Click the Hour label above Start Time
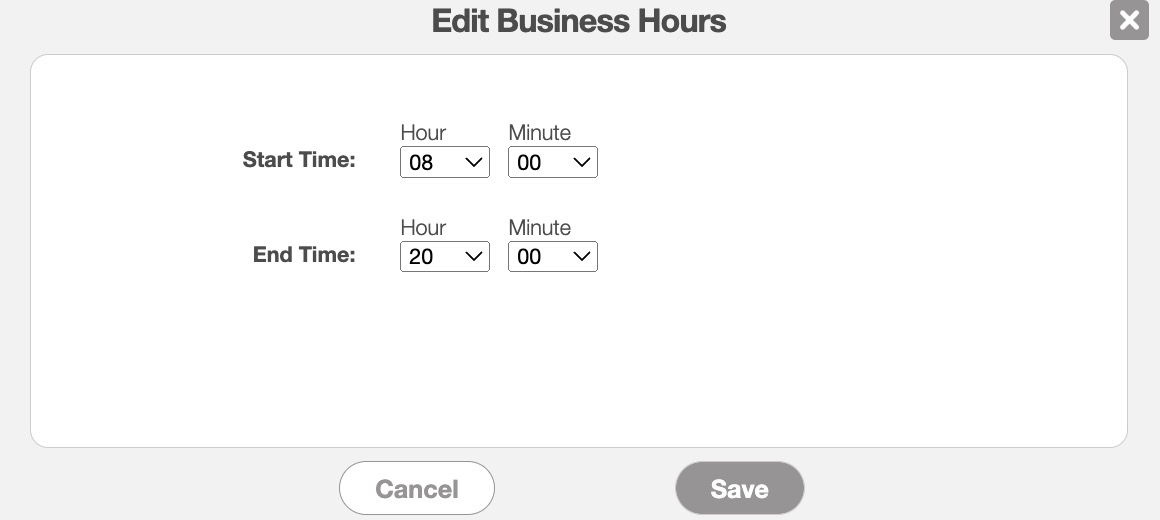 click(423, 133)
